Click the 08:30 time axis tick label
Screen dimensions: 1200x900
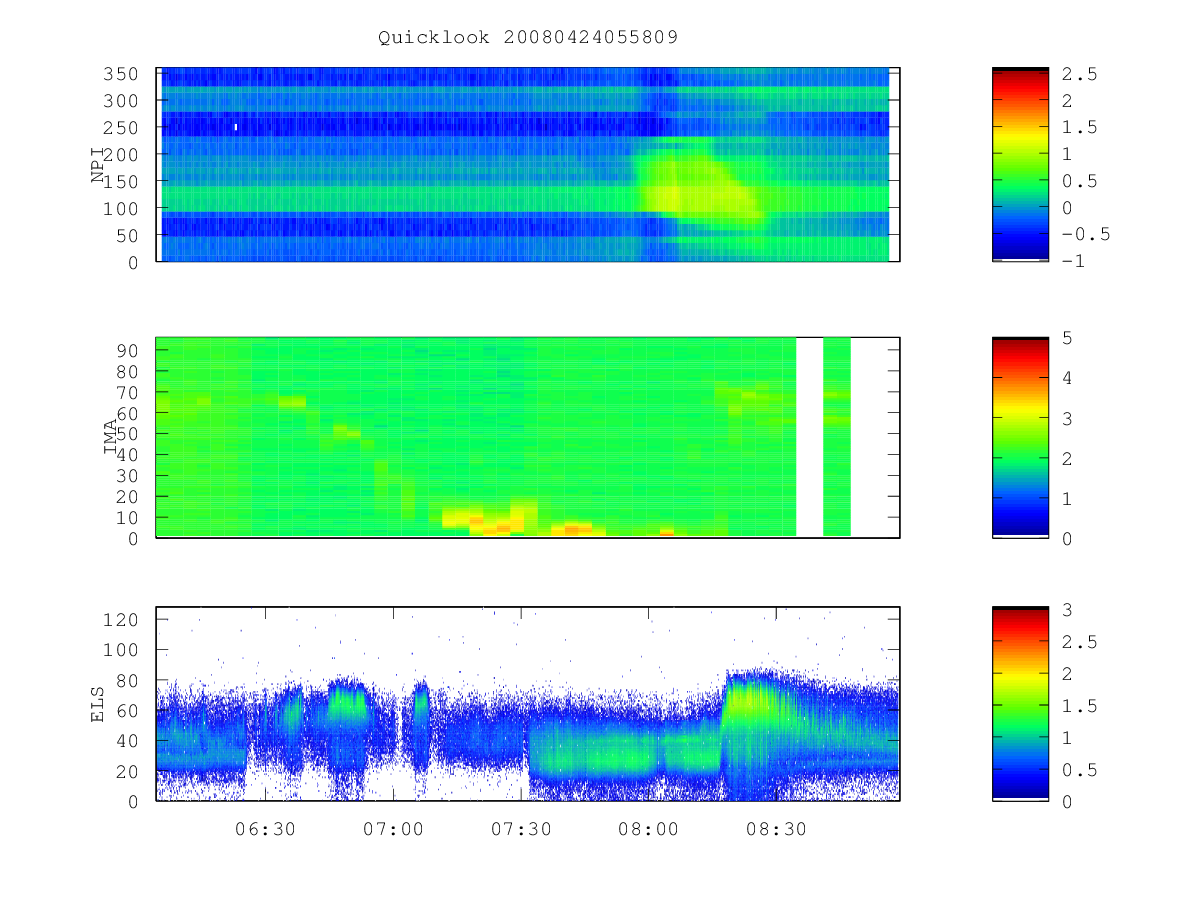tap(776, 829)
